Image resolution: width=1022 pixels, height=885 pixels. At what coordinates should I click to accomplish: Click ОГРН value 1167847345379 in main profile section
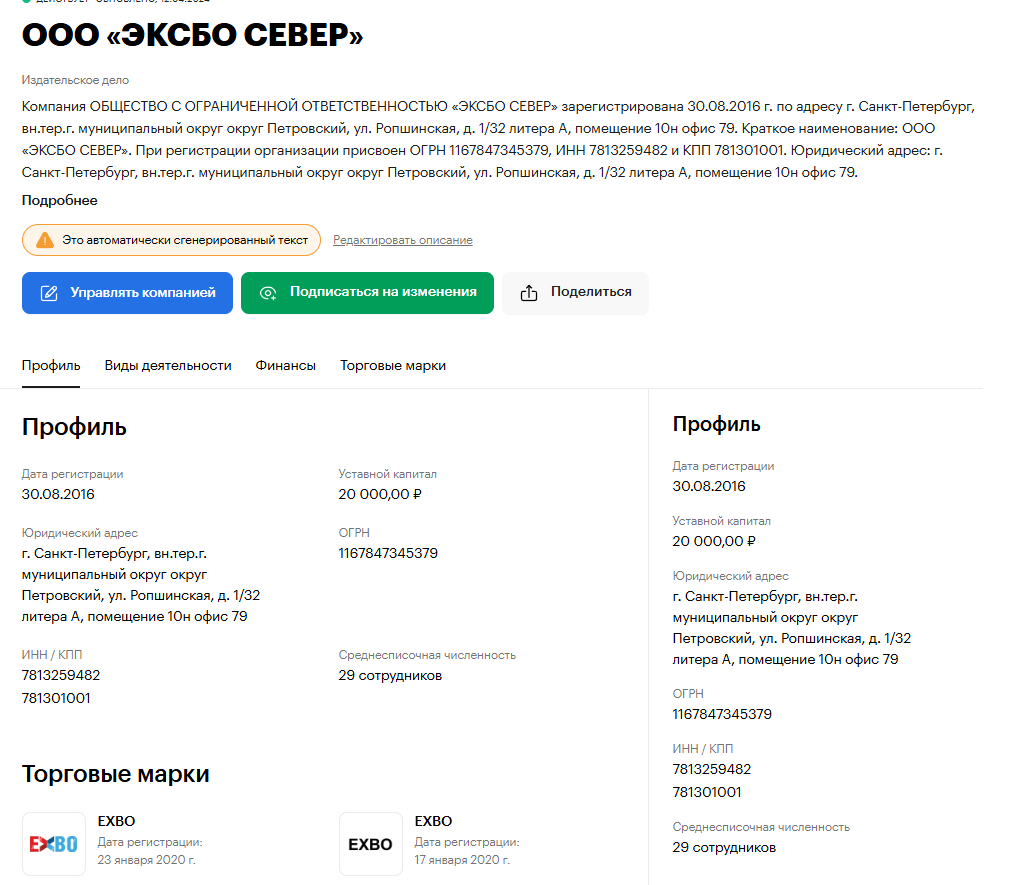click(388, 553)
